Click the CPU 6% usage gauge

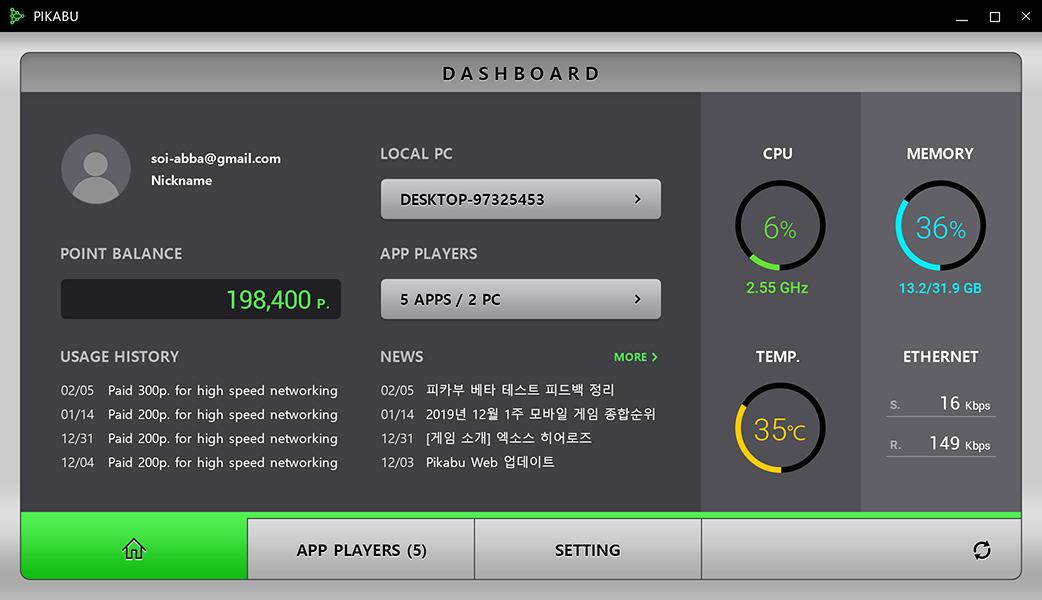[780, 225]
